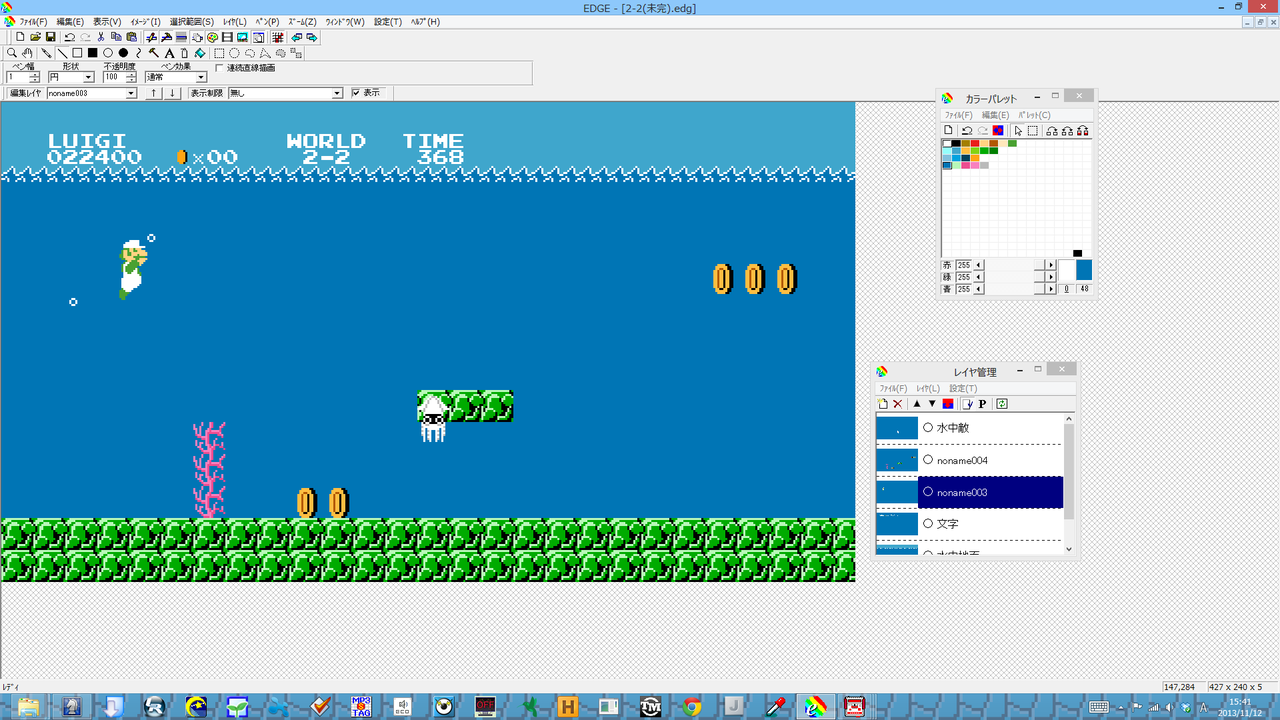Select the filled circle tool
Screen dimensions: 1280x720
123,53
